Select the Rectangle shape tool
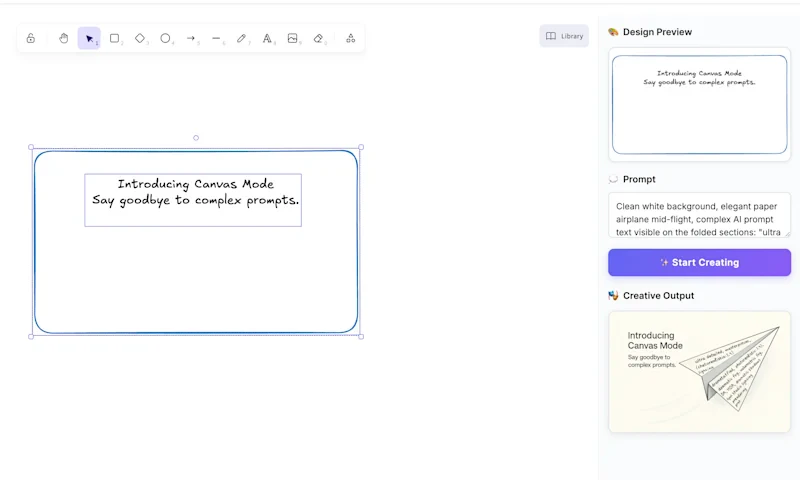The height and width of the screenshot is (480, 800). [115, 38]
